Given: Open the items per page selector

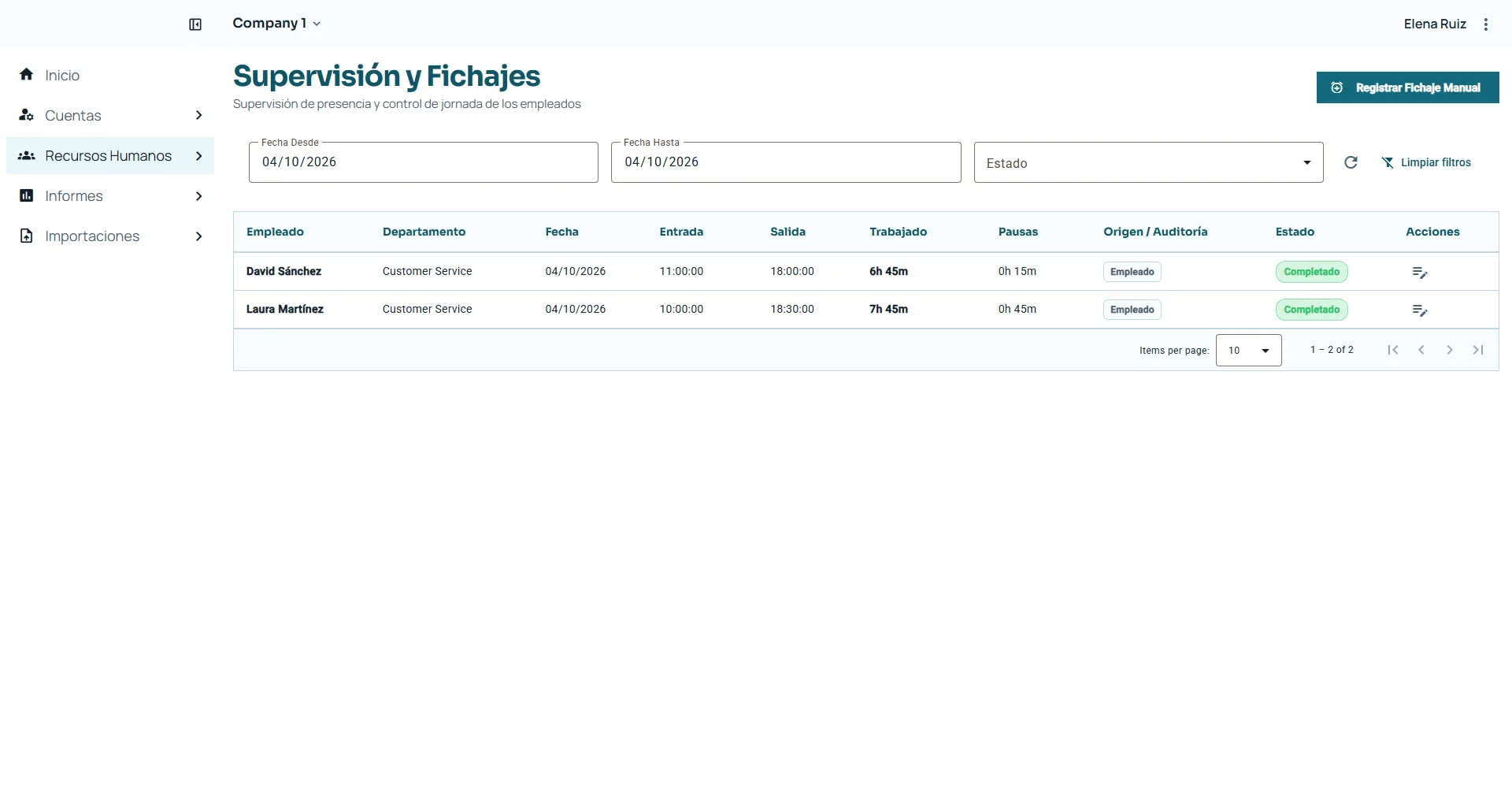Looking at the screenshot, I should tap(1248, 351).
